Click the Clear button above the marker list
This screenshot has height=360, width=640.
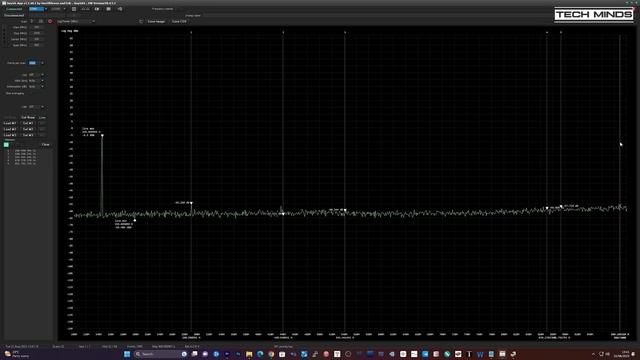click(45, 144)
